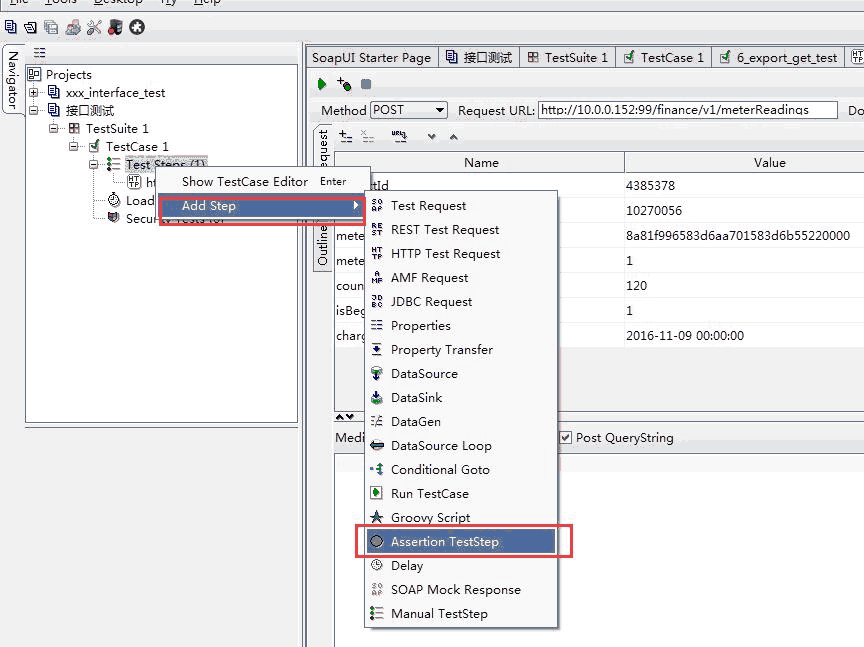864x647 pixels.
Task: Switch to the SoapUI Starter Page tab
Action: [x=371, y=58]
